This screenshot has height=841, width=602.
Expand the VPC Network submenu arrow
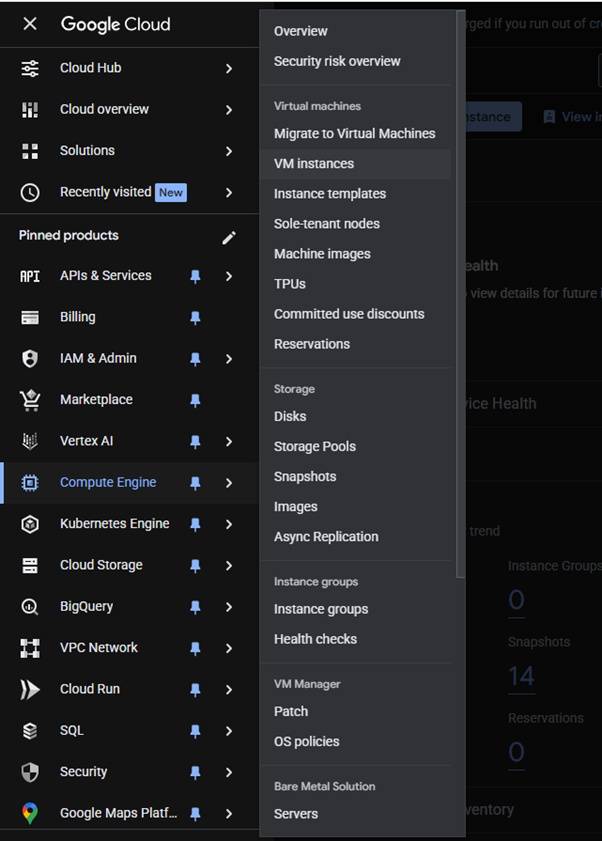tap(229, 648)
